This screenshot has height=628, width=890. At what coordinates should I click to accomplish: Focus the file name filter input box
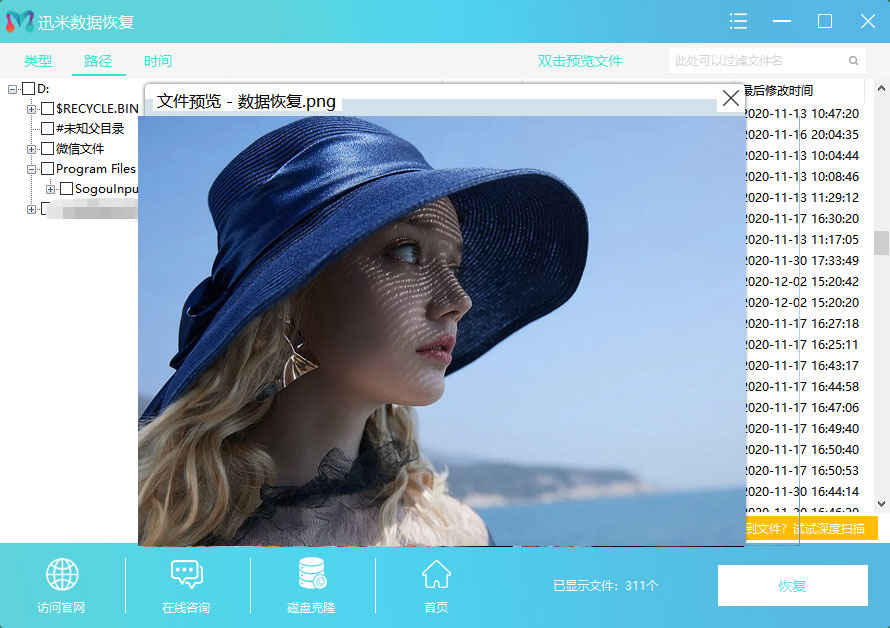(758, 61)
